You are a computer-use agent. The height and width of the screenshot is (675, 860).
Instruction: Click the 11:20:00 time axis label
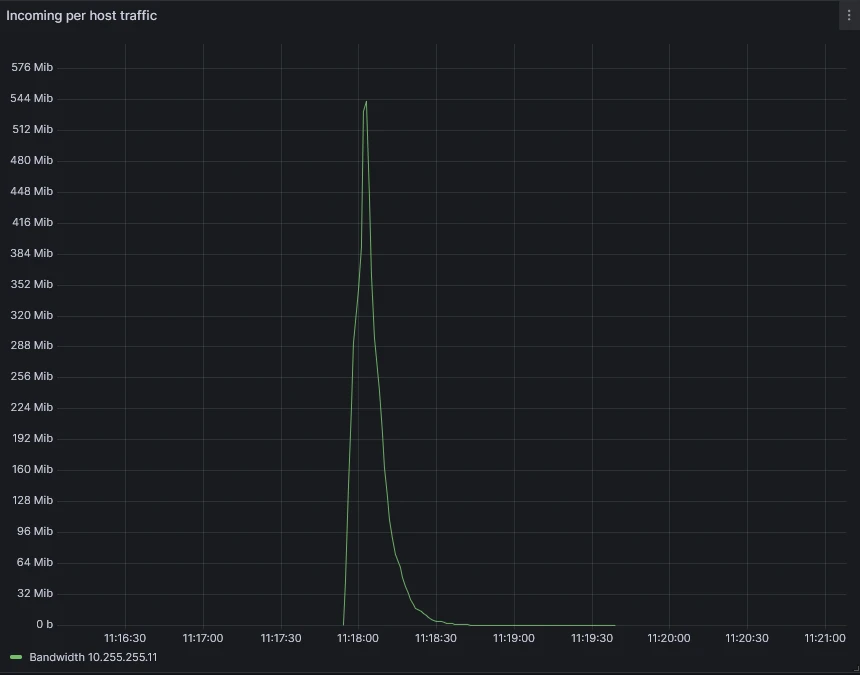668,638
